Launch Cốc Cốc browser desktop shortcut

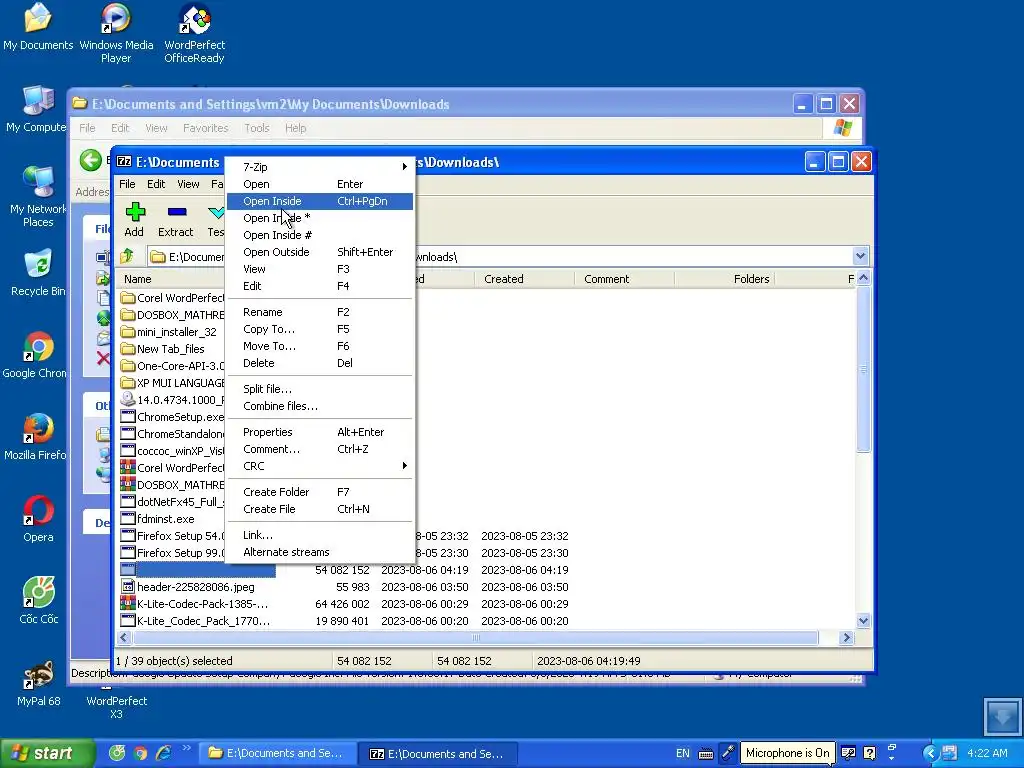click(39, 601)
